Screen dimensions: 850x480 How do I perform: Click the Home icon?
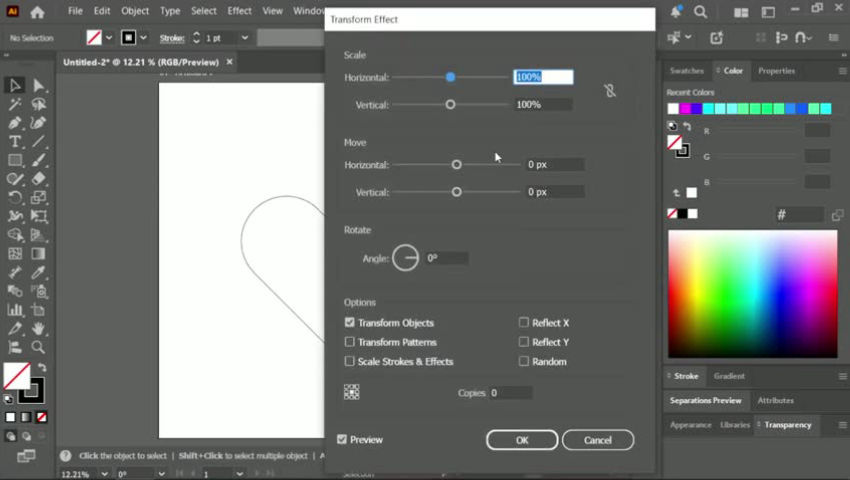tap(37, 11)
